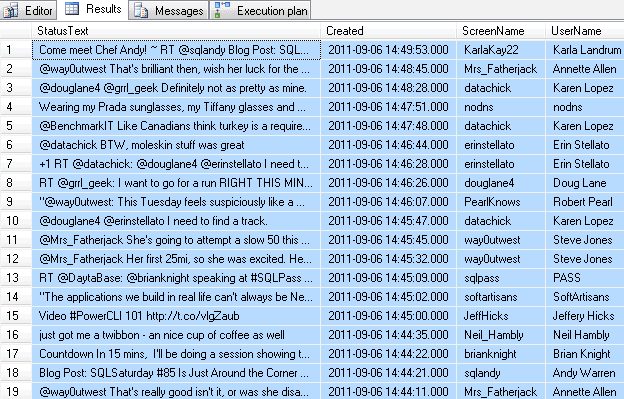This screenshot has height=399, width=624.
Task: Click the sqlpass screen name cell
Action: pos(501,278)
